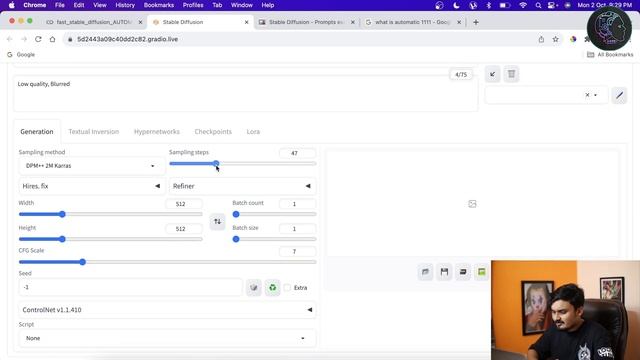Click the green send to img2img icon
Image resolution: width=640 pixels, height=360 pixels.
coord(482,272)
